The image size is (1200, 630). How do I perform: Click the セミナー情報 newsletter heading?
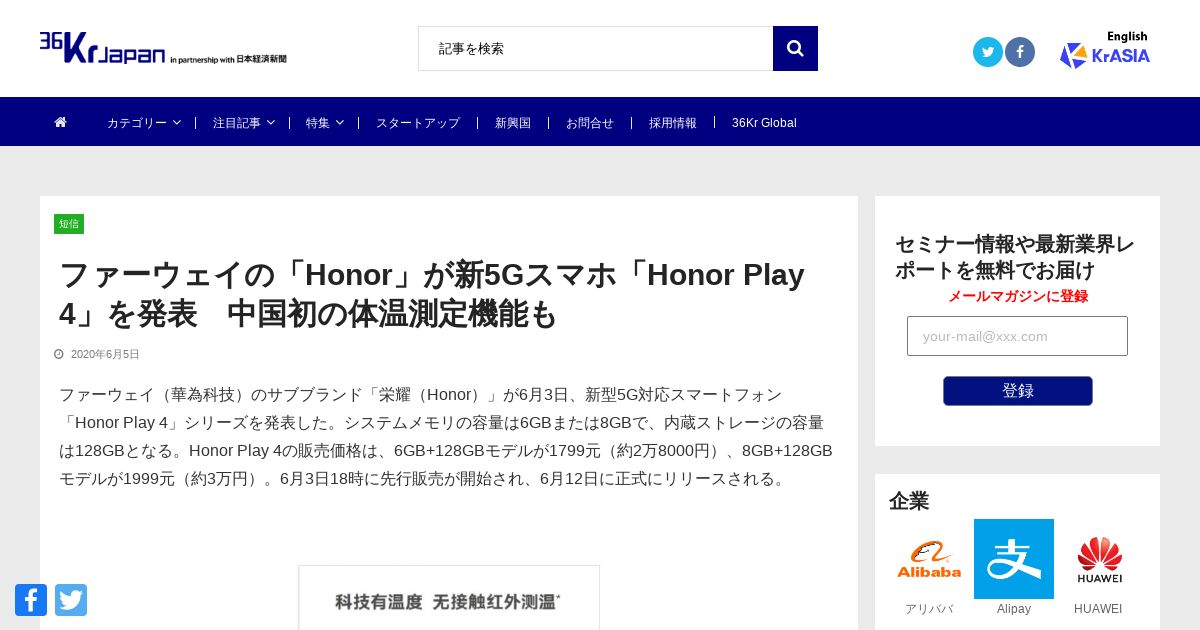(1015, 257)
